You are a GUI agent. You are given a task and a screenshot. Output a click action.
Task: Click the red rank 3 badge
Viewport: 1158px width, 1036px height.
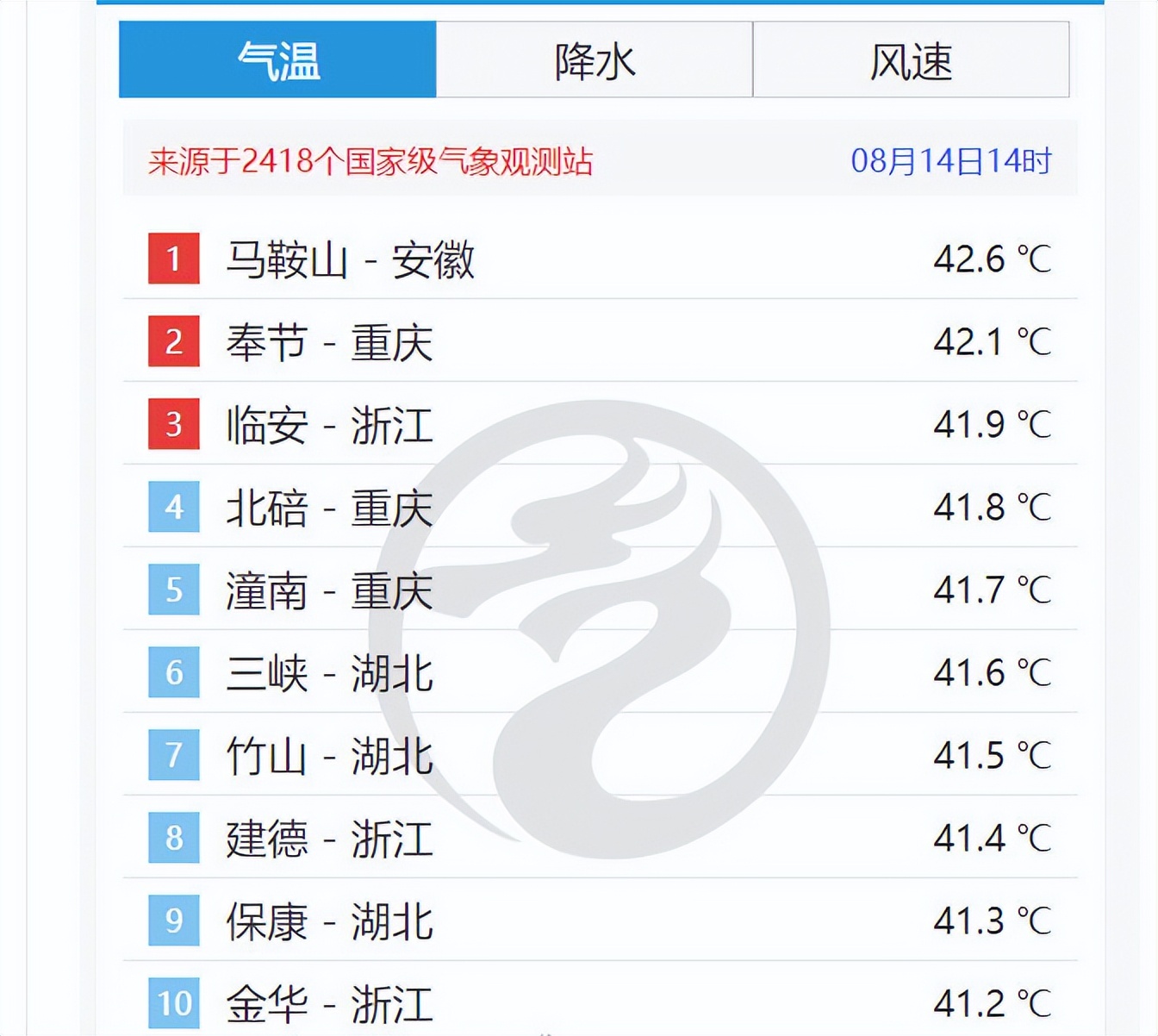point(172,424)
